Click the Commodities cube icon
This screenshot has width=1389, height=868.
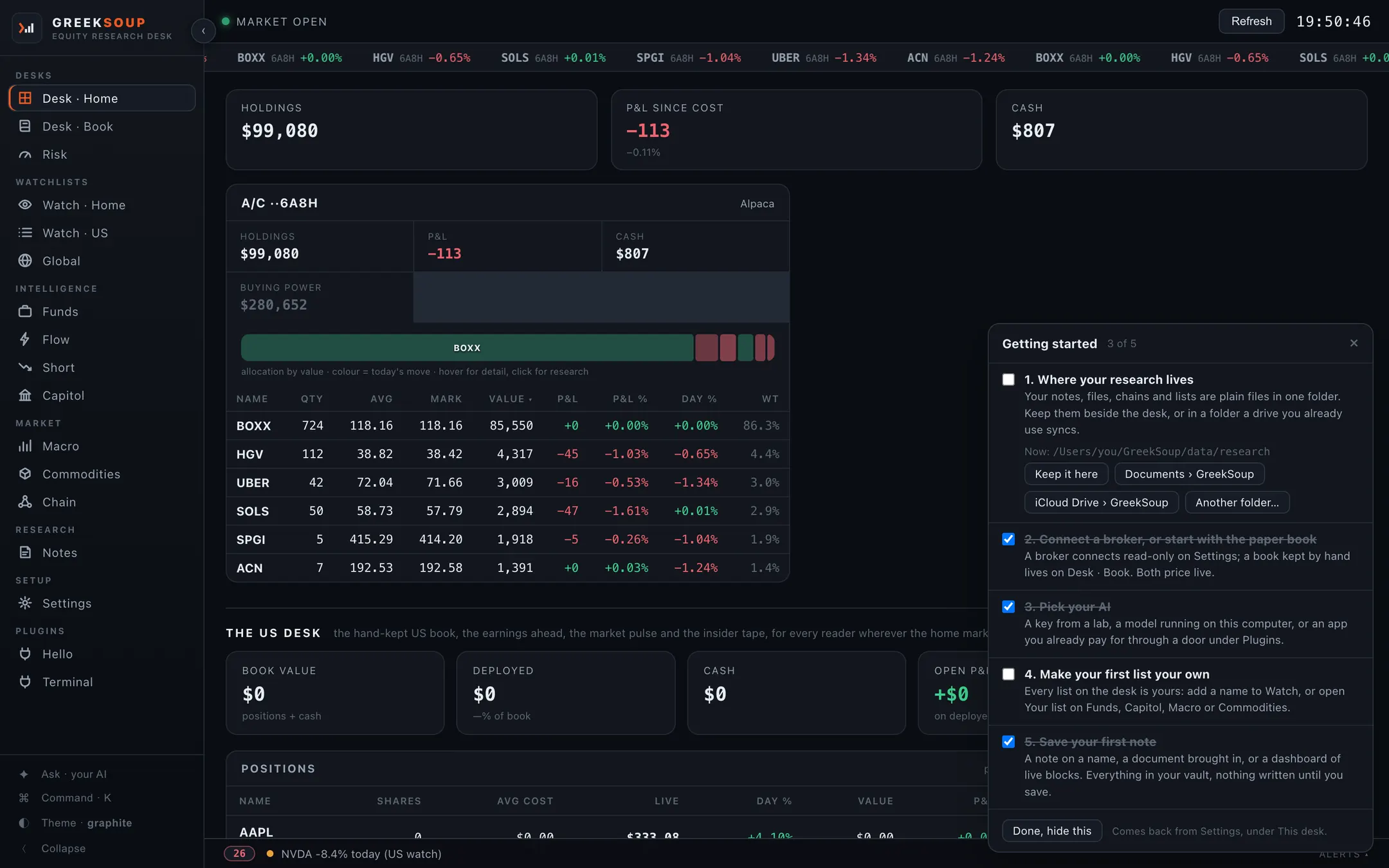coord(25,474)
